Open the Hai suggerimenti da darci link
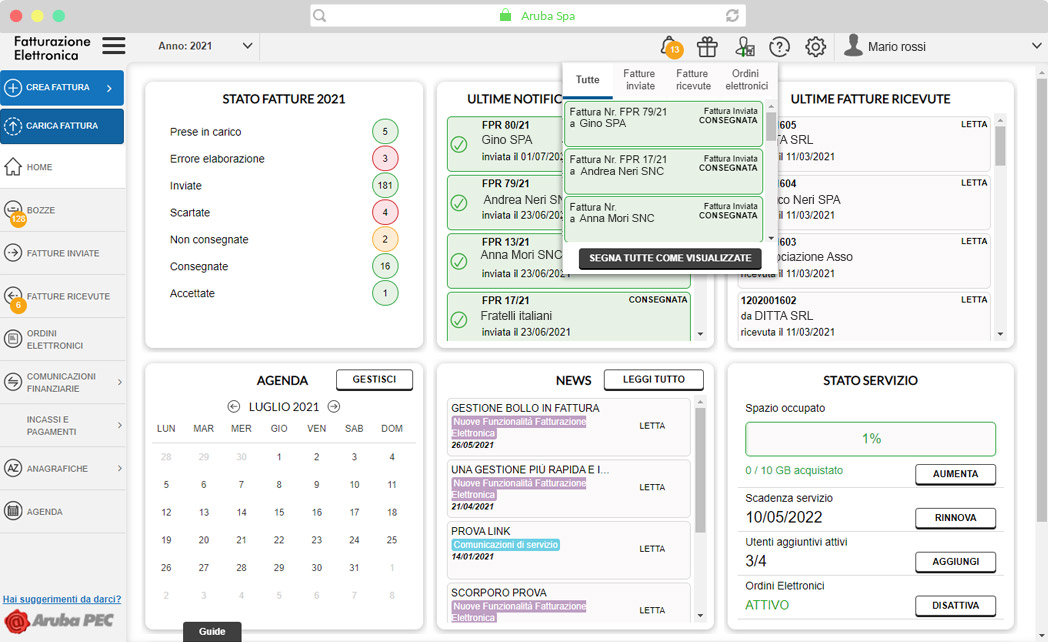1048x642 pixels. click(62, 599)
